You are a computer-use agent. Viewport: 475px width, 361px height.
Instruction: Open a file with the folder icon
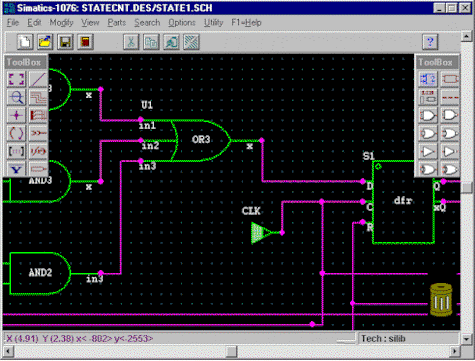coord(45,42)
